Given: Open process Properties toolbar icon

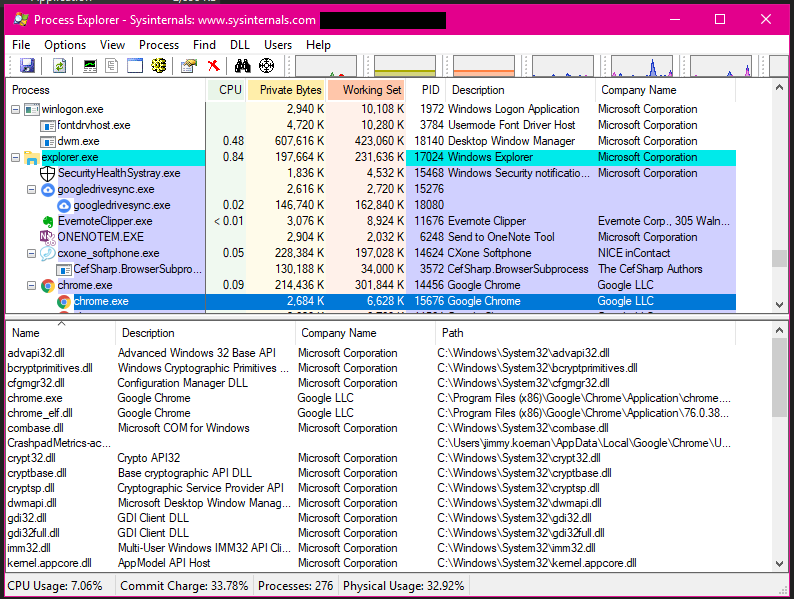Looking at the screenshot, I should point(189,66).
